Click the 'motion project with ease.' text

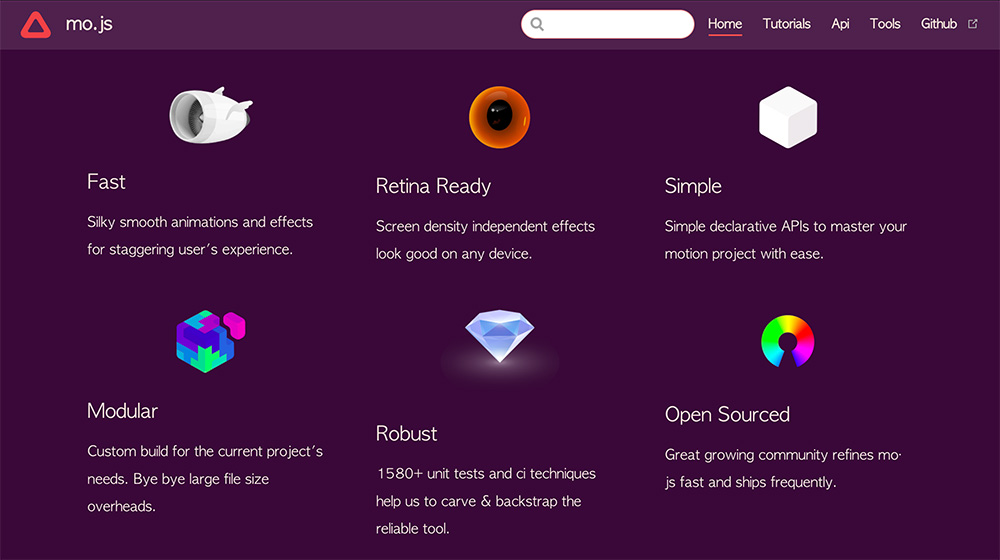click(744, 254)
